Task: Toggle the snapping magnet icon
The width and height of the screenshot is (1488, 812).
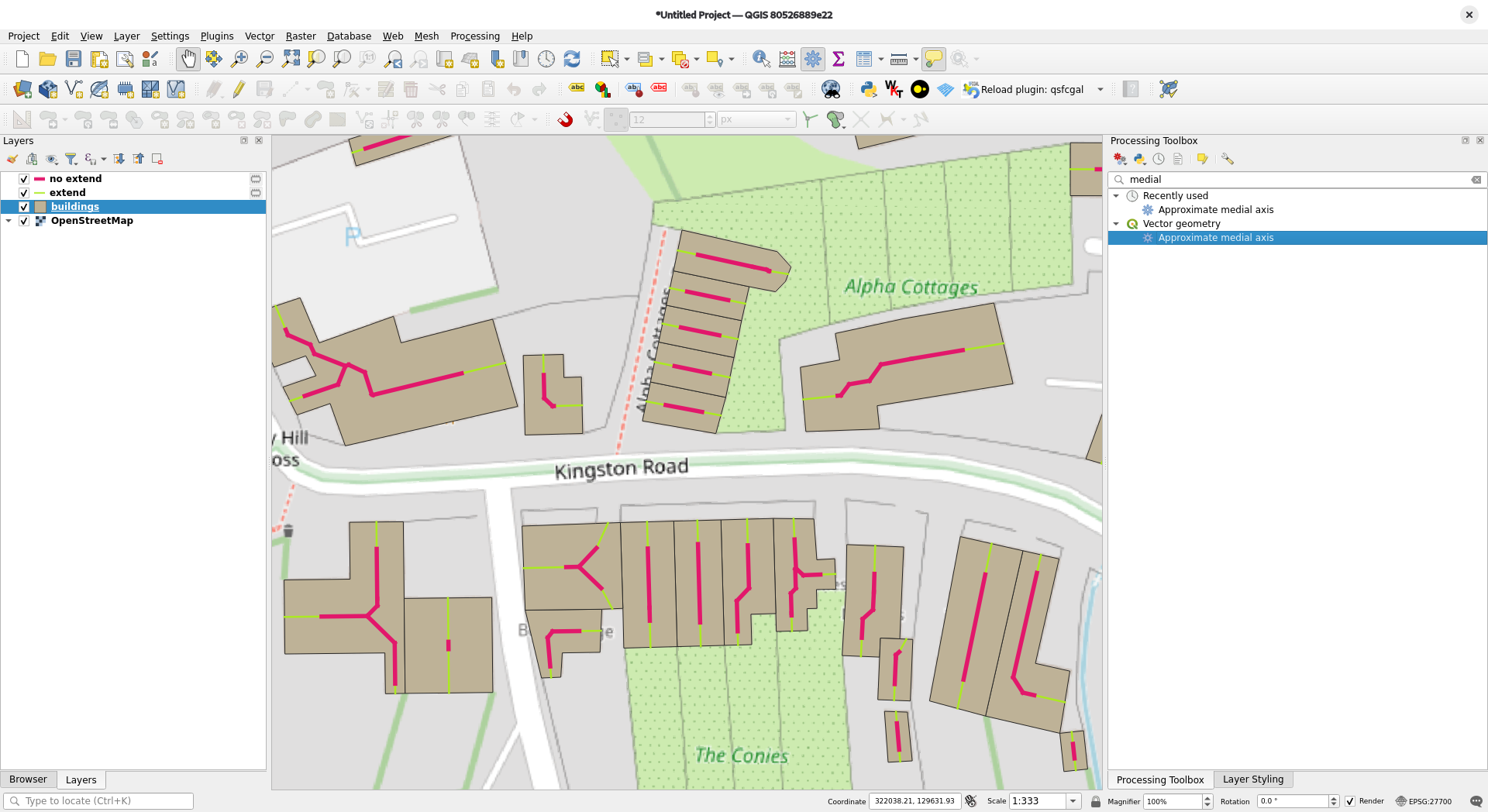Action: [565, 119]
